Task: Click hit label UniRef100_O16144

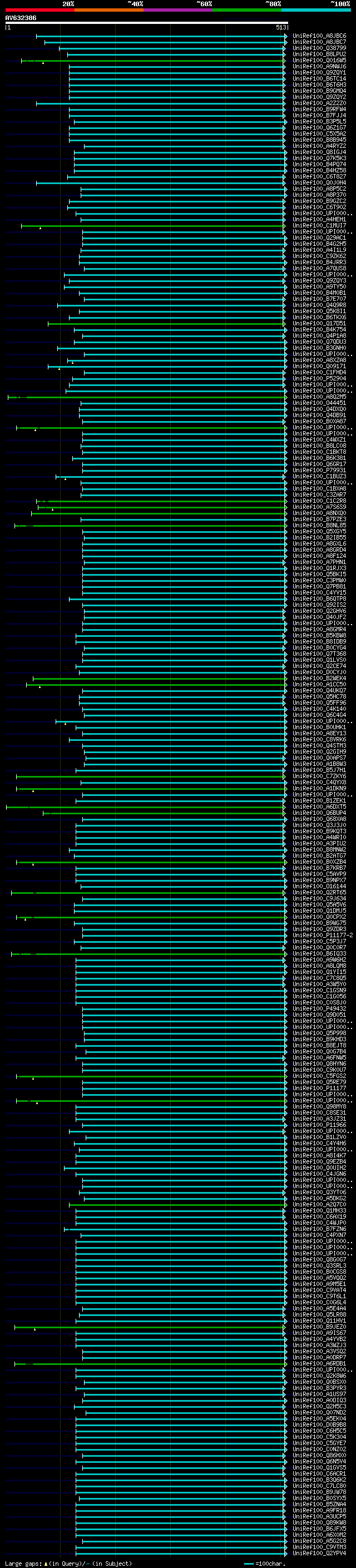Action: point(319,886)
